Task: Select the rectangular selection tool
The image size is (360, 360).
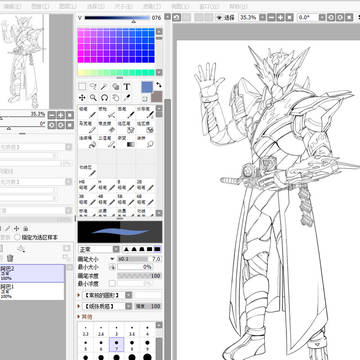Action: [82, 87]
